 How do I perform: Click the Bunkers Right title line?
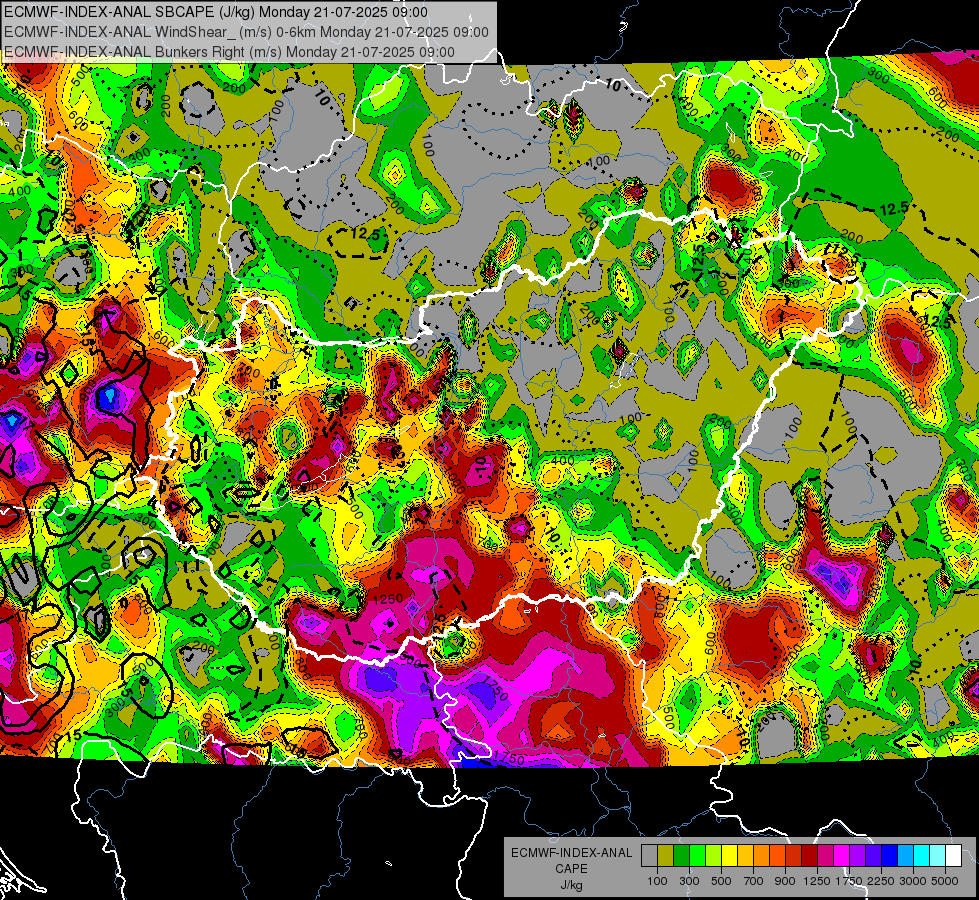click(x=229, y=52)
